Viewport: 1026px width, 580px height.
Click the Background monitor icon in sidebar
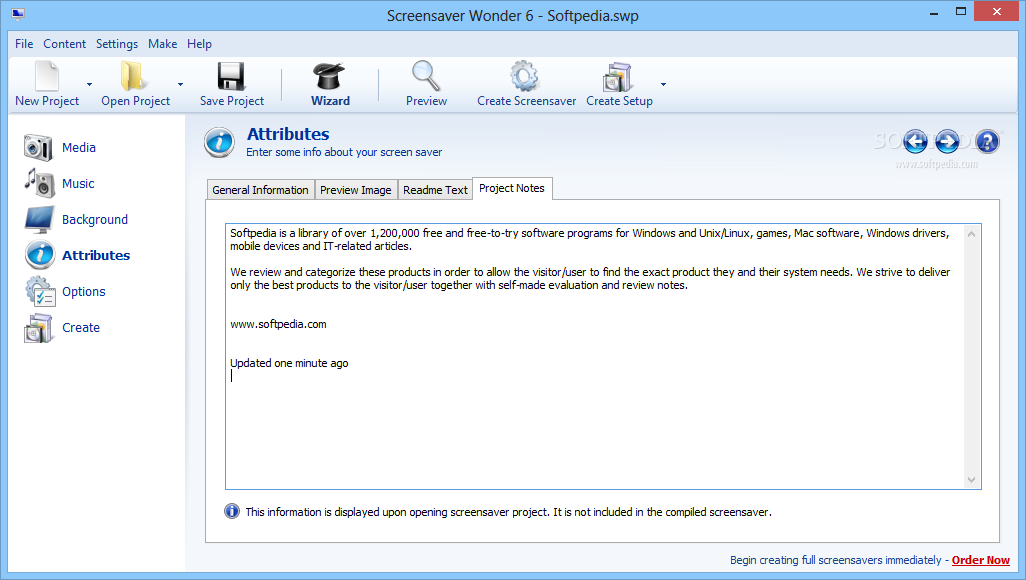click(39, 219)
